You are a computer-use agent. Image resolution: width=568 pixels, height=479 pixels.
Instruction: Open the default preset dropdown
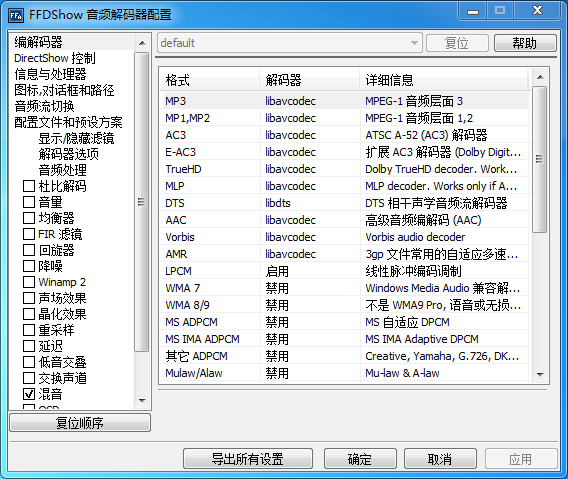point(289,43)
